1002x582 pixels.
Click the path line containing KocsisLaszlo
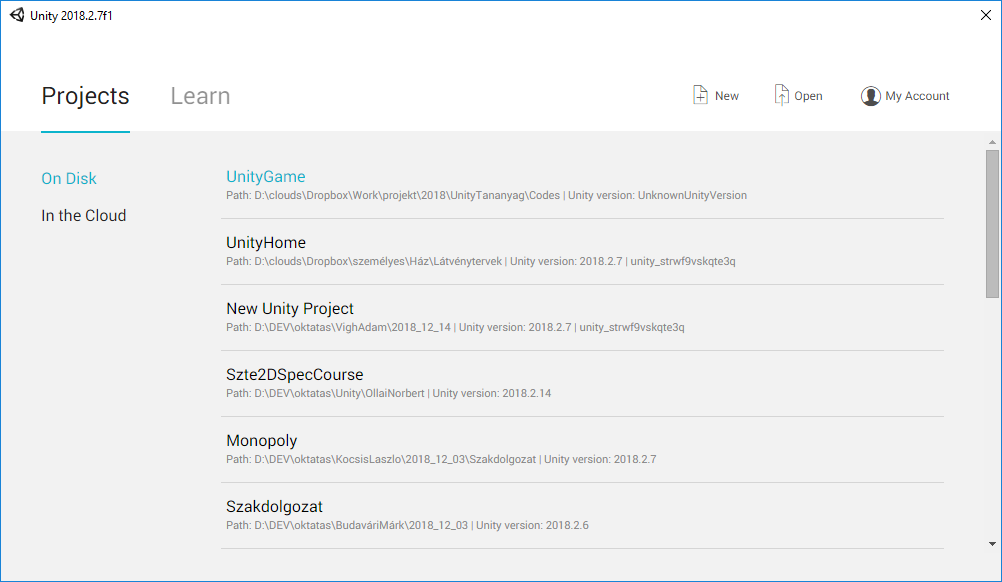click(441, 459)
